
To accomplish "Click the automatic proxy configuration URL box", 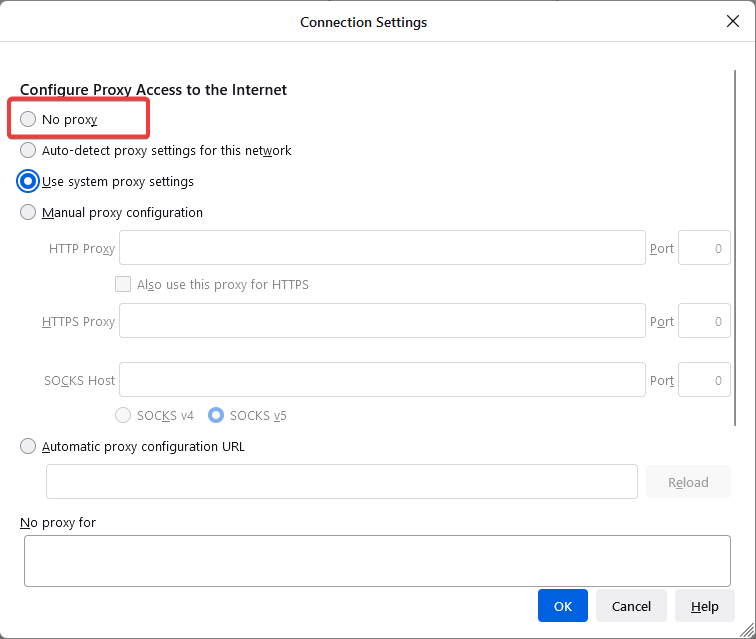I will 341,482.
